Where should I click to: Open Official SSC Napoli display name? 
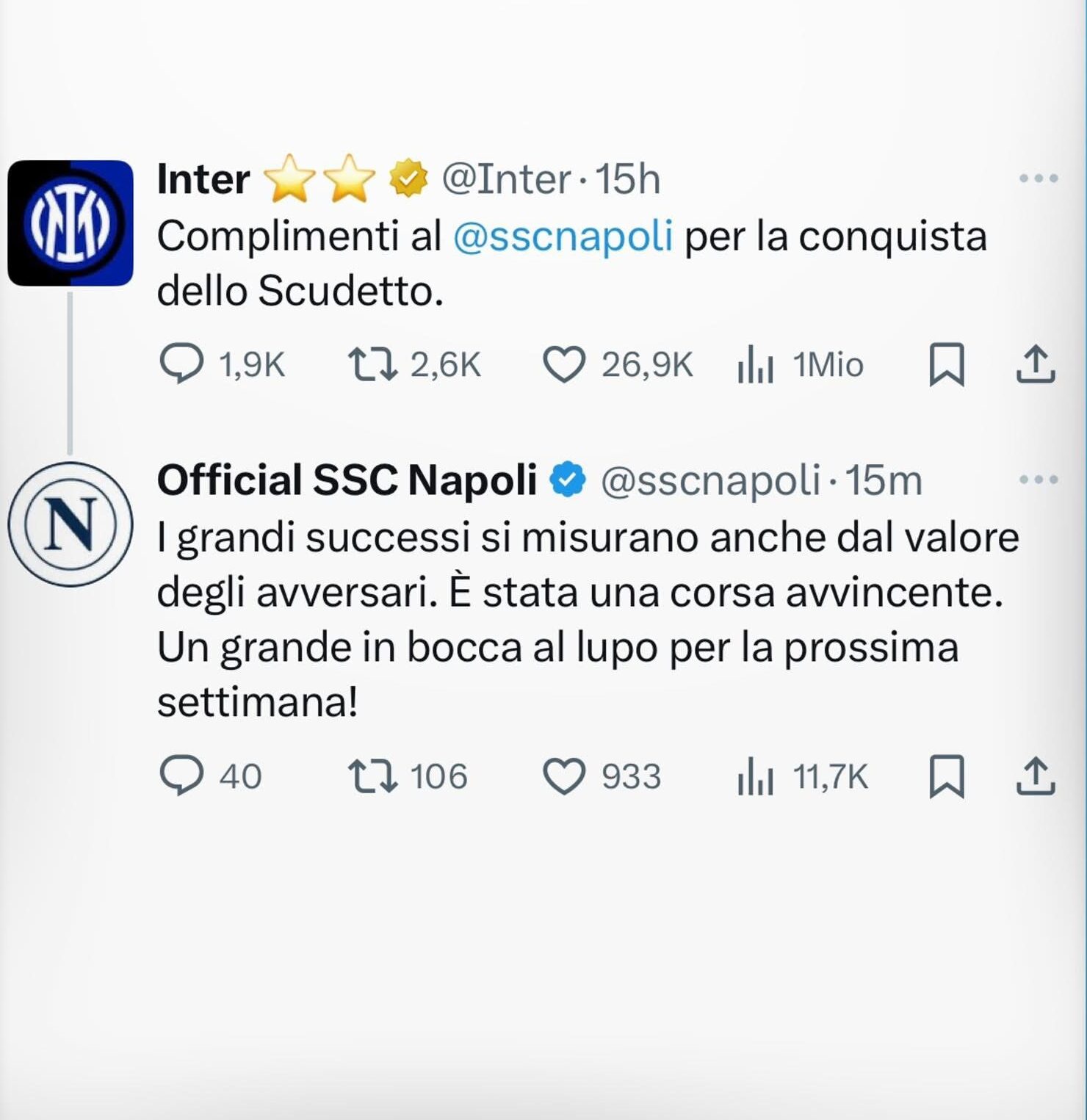(x=347, y=480)
